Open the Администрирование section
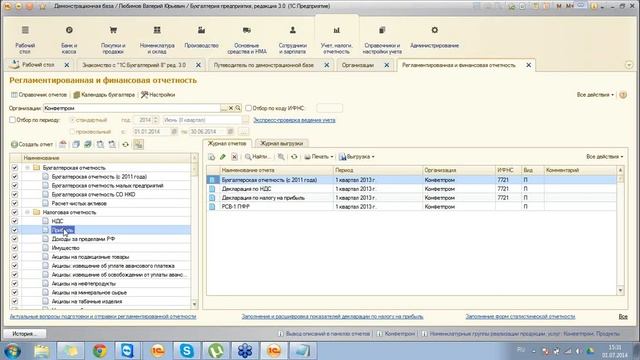Image resolution: width=640 pixels, height=360 pixels. 435,37
